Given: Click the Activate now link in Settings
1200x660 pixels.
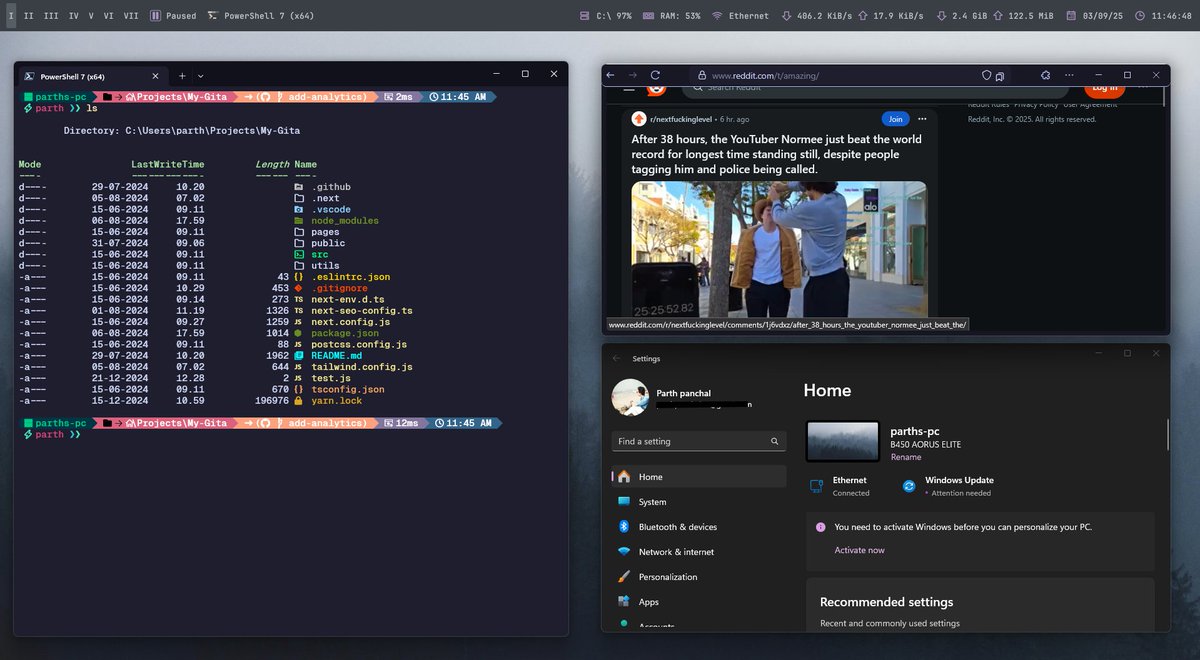Looking at the screenshot, I should point(859,550).
